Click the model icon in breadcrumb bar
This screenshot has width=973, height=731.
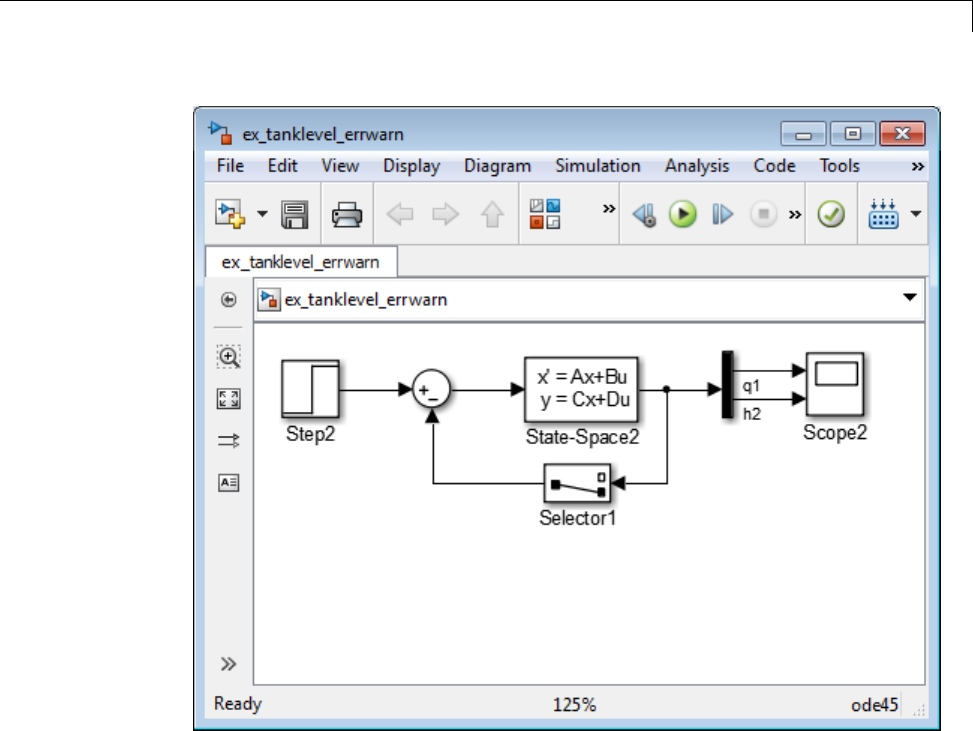[x=269, y=300]
